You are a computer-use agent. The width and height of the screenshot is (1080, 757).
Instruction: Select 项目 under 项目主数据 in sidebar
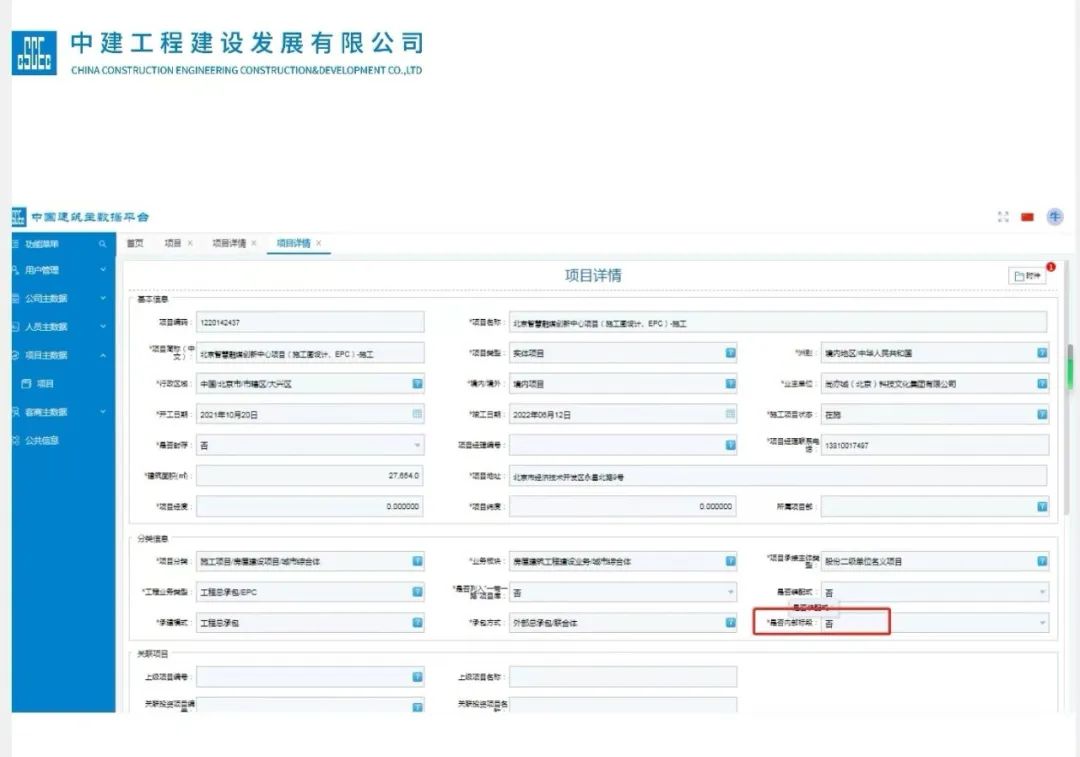(x=45, y=383)
